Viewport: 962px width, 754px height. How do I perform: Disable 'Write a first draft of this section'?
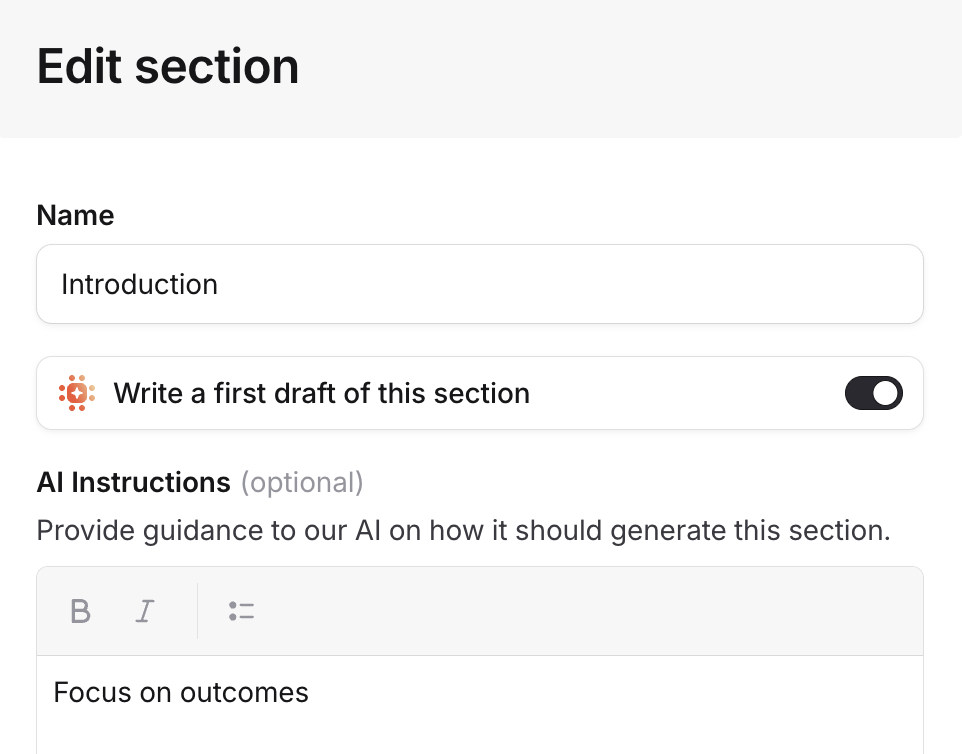click(873, 392)
